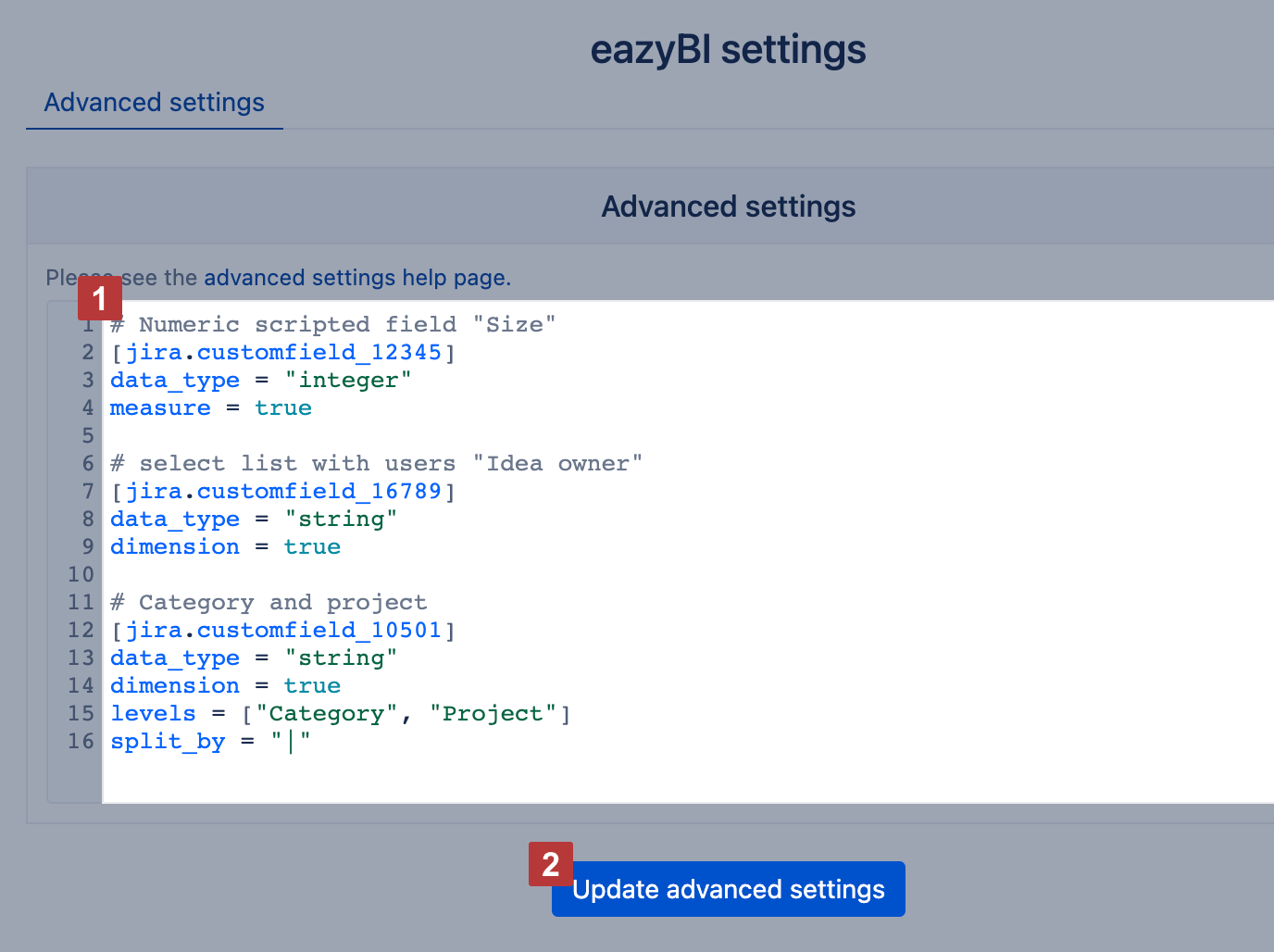Click the red annotation marker 2
Viewport: 1274px width, 952px height.
(x=551, y=864)
